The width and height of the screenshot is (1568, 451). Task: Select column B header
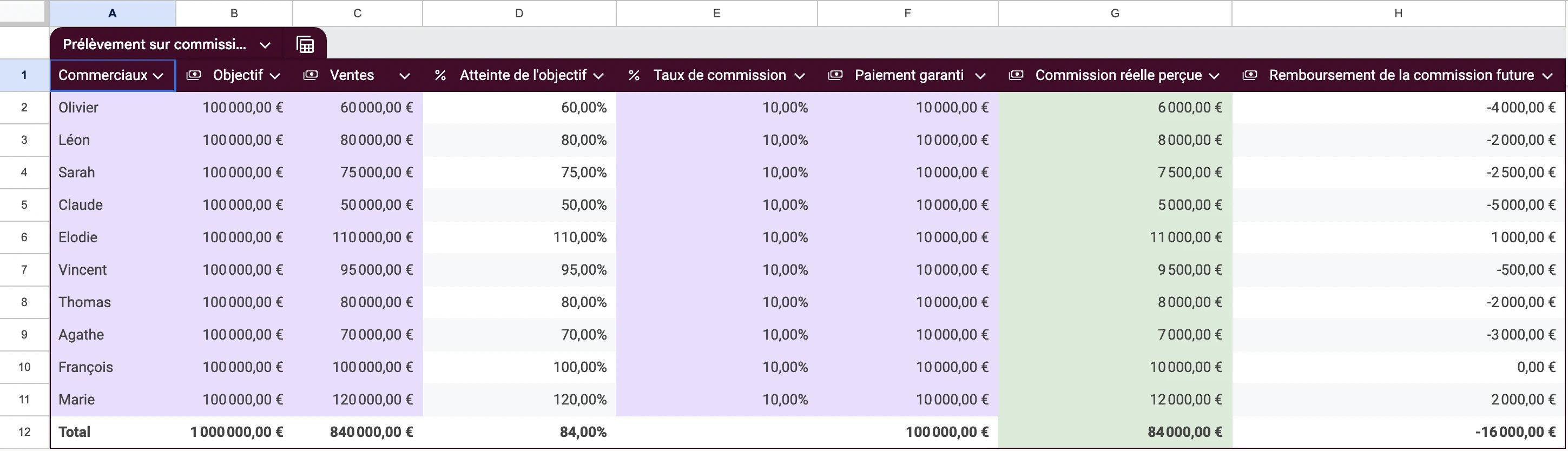(x=234, y=14)
